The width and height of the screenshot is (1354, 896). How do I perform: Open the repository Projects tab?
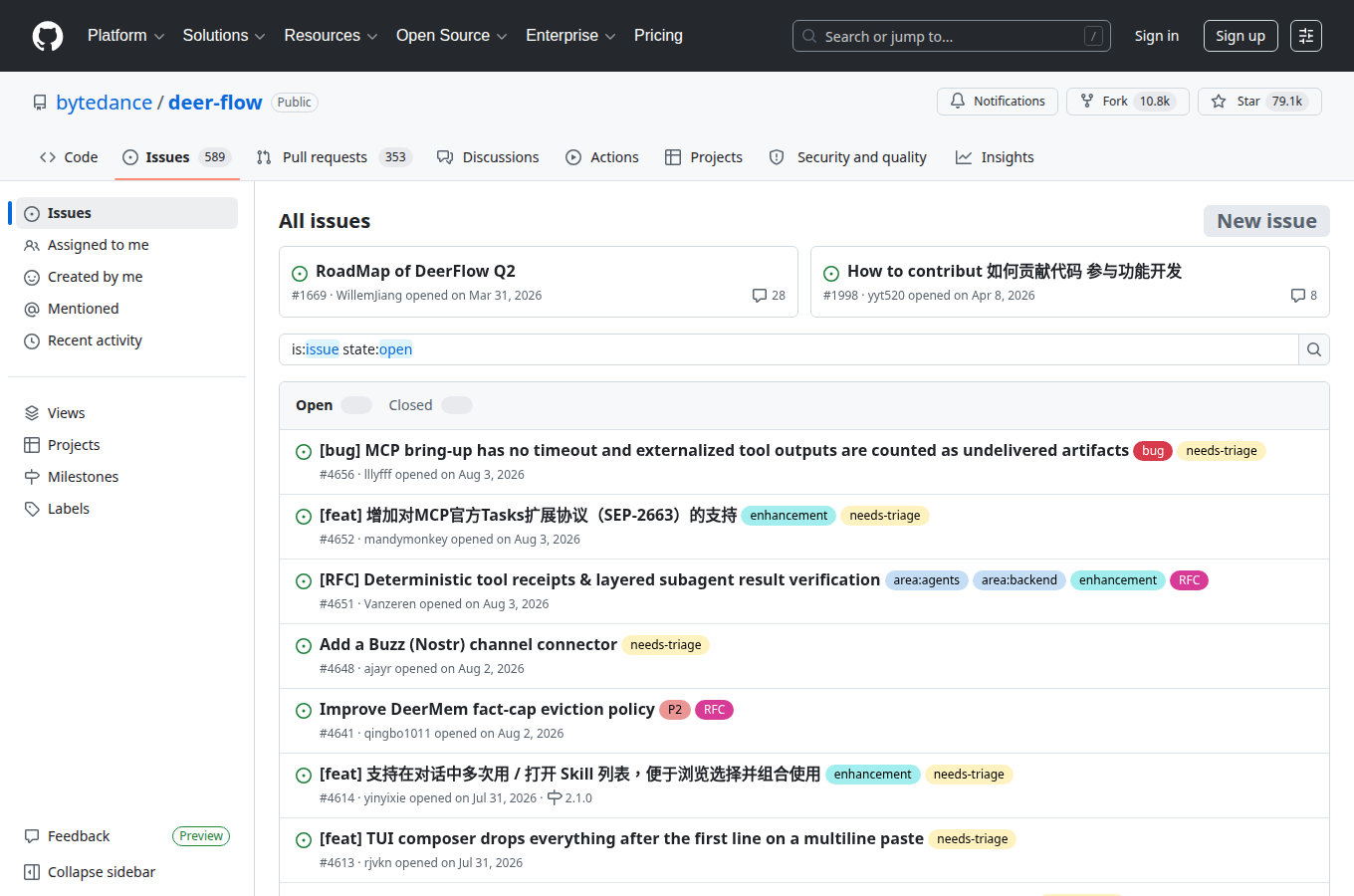point(704,157)
